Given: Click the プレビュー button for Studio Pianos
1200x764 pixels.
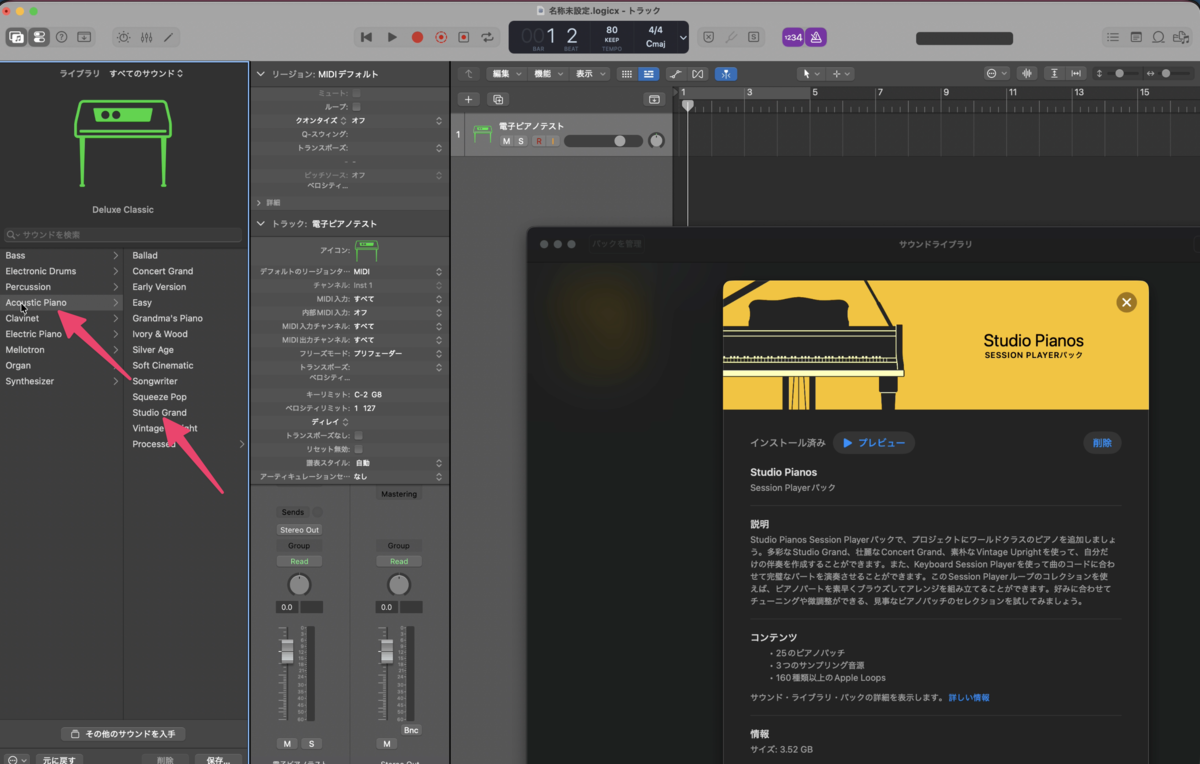Looking at the screenshot, I should coord(873,442).
